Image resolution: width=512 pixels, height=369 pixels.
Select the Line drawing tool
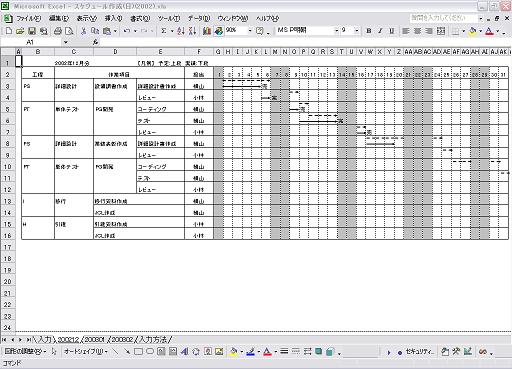click(115, 351)
